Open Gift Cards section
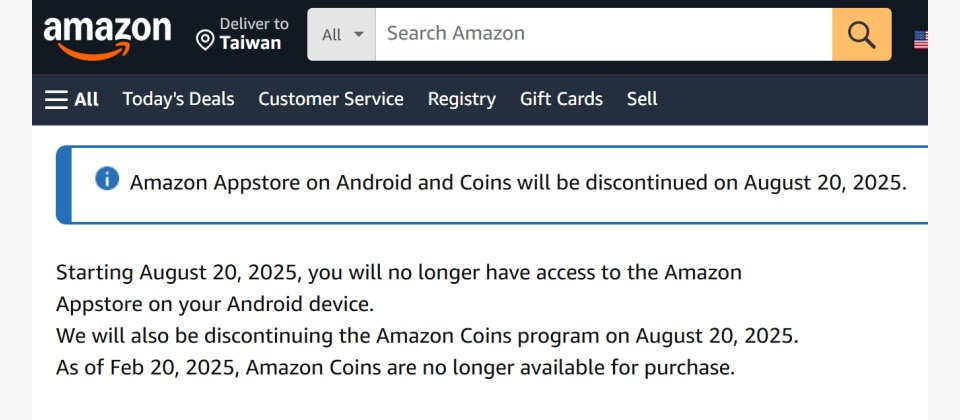The image size is (960, 420). [x=561, y=99]
